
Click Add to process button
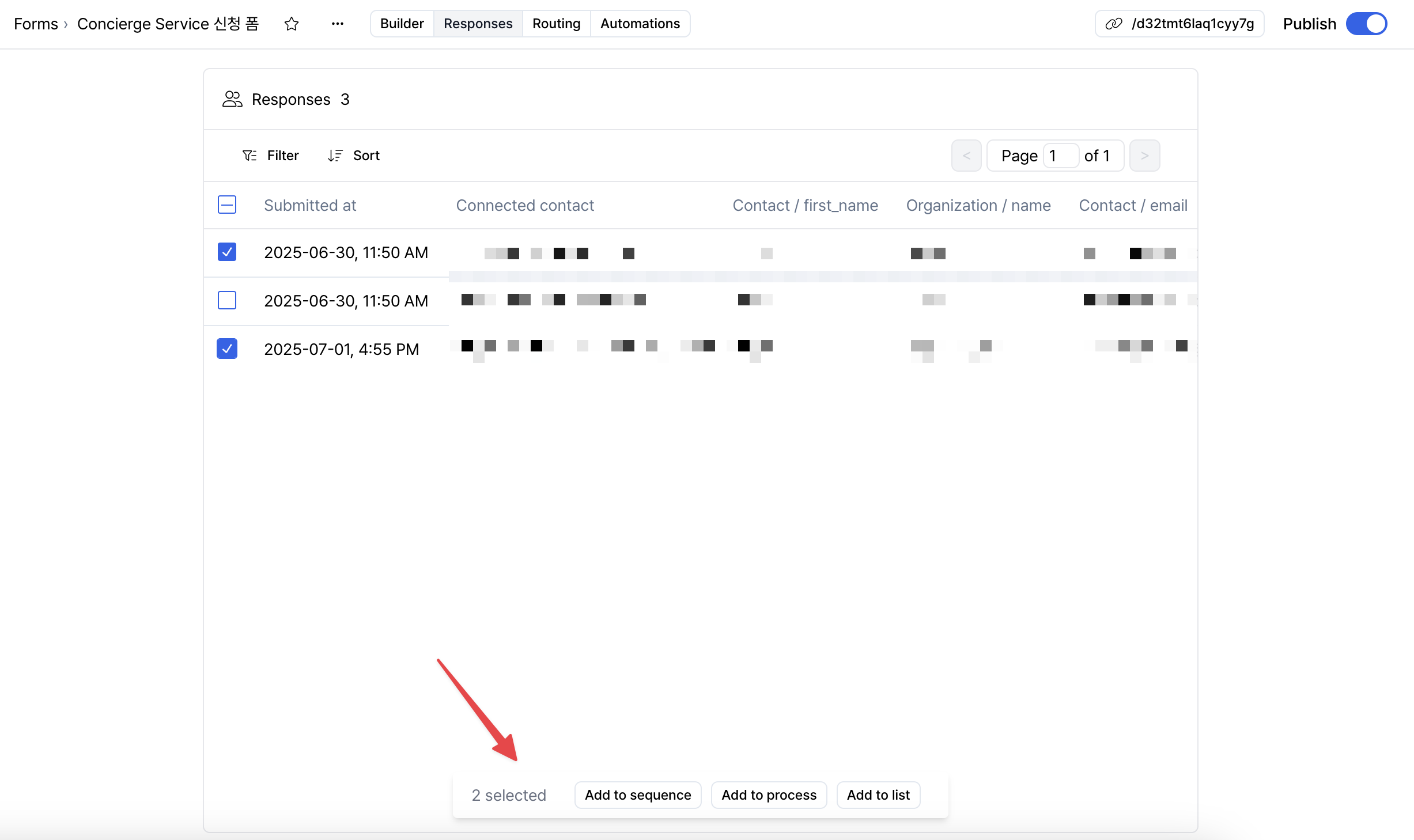tap(769, 795)
